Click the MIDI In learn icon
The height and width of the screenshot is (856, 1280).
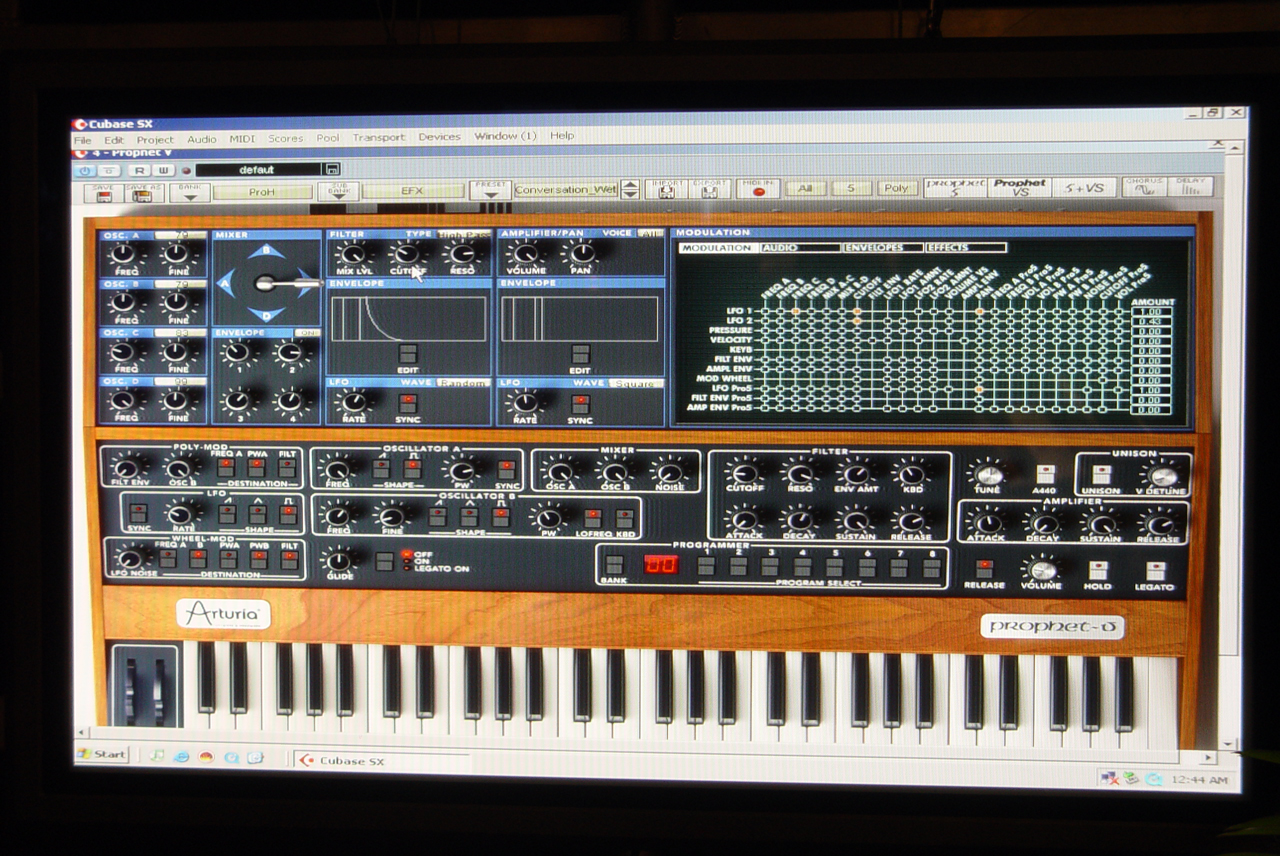click(x=758, y=189)
